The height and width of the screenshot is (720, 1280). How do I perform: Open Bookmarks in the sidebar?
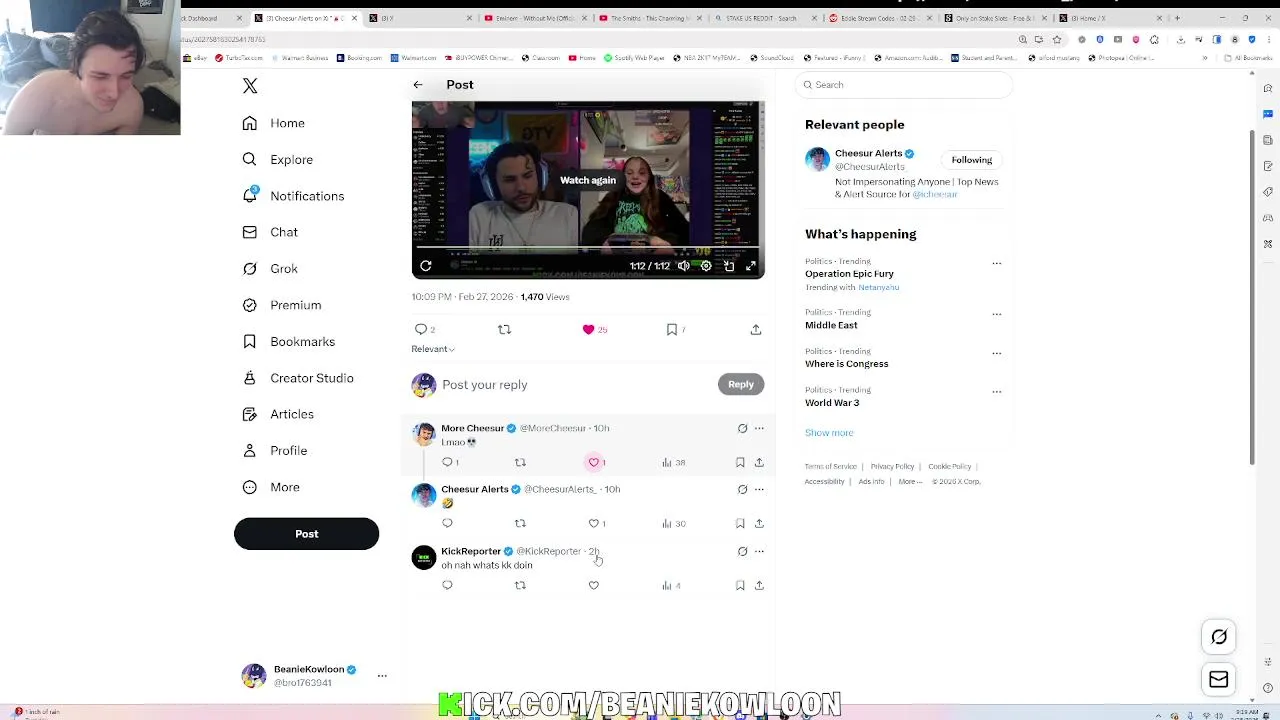(288, 342)
